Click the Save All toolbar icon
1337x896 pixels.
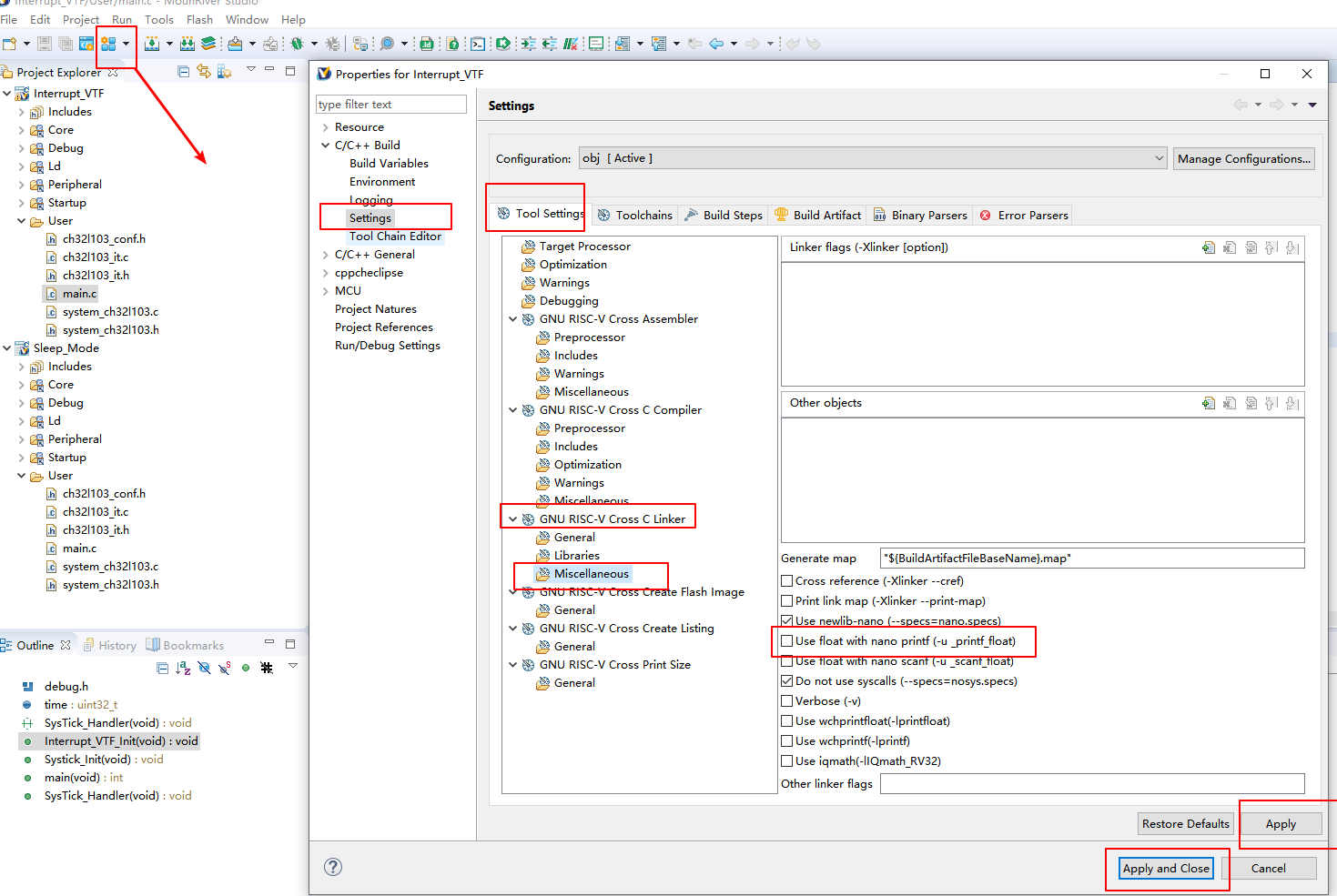(66, 44)
